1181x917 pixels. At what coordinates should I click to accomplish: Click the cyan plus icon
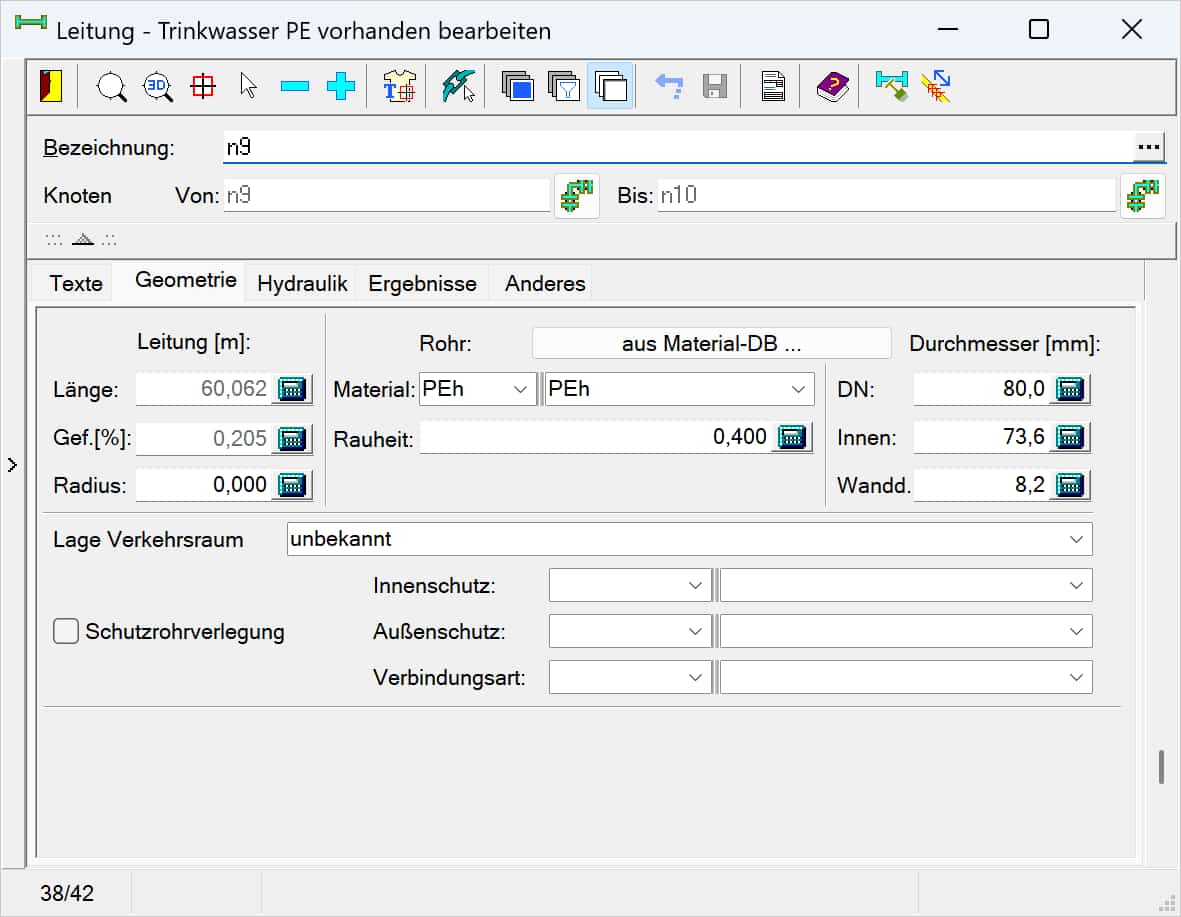tap(341, 87)
